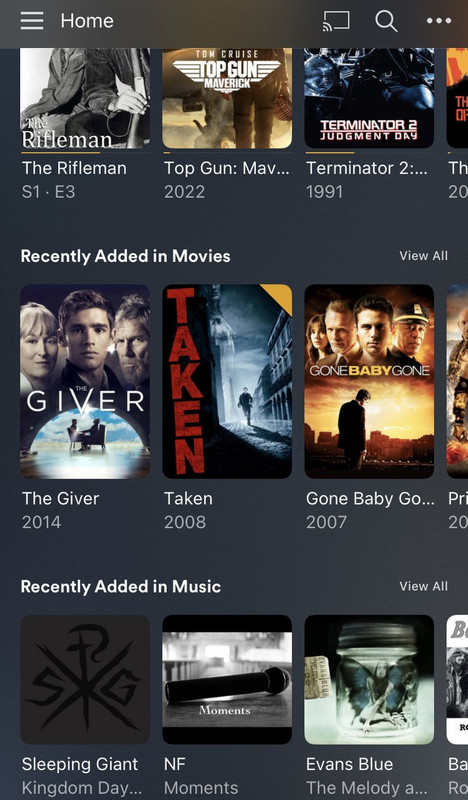View all Recently Added in Music

click(x=424, y=586)
